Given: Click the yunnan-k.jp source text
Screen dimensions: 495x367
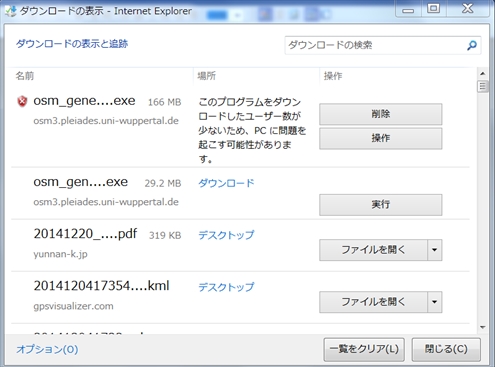Looking at the screenshot, I should (x=60, y=254).
